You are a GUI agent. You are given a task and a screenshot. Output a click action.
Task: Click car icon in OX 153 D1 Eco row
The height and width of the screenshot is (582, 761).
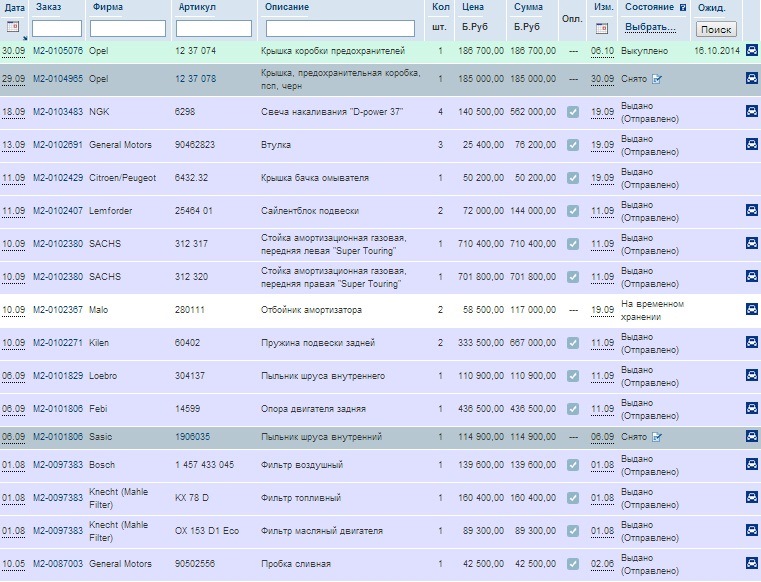(x=751, y=531)
